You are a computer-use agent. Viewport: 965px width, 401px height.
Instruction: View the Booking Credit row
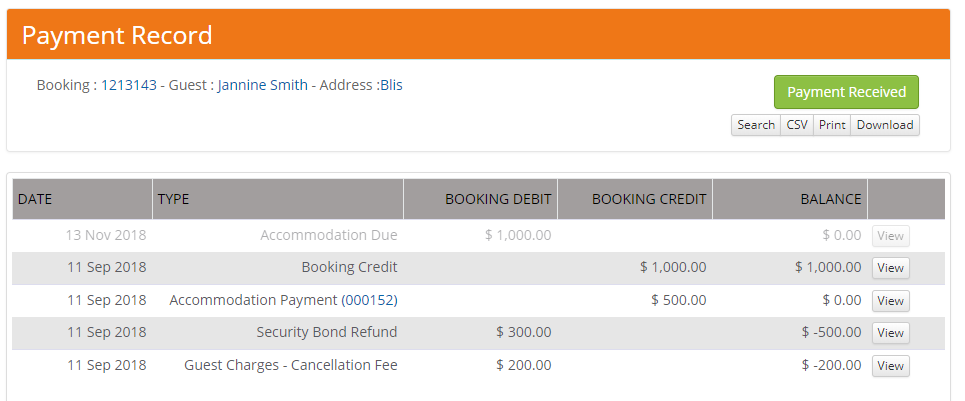(890, 268)
